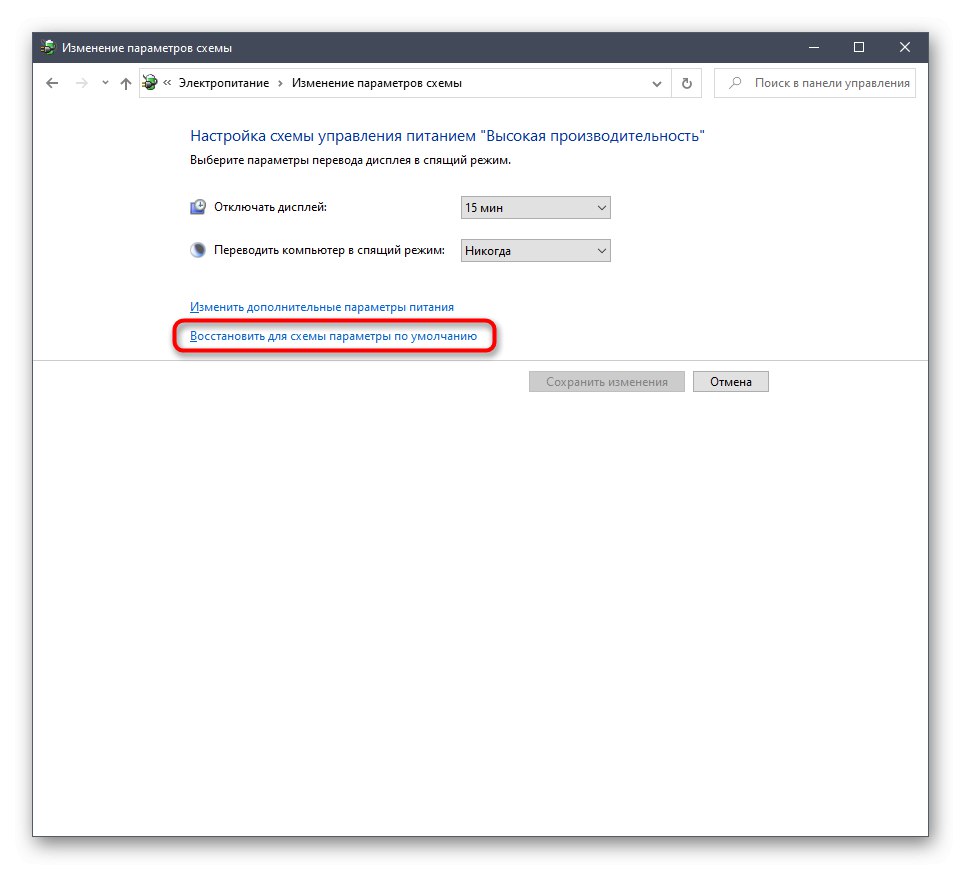Click the double chevron before Электропитание
The height and width of the screenshot is (869, 961).
pyautogui.click(x=167, y=83)
